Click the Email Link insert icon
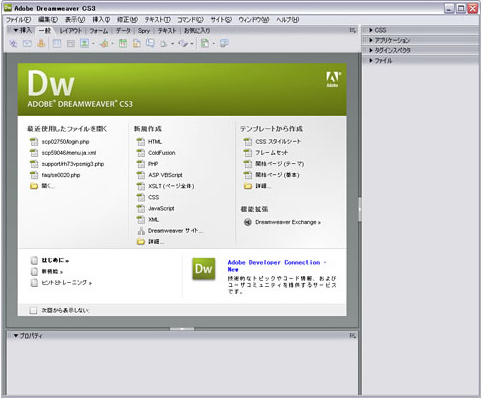Screen dimensions: 482x399 pyautogui.click(x=27, y=43)
